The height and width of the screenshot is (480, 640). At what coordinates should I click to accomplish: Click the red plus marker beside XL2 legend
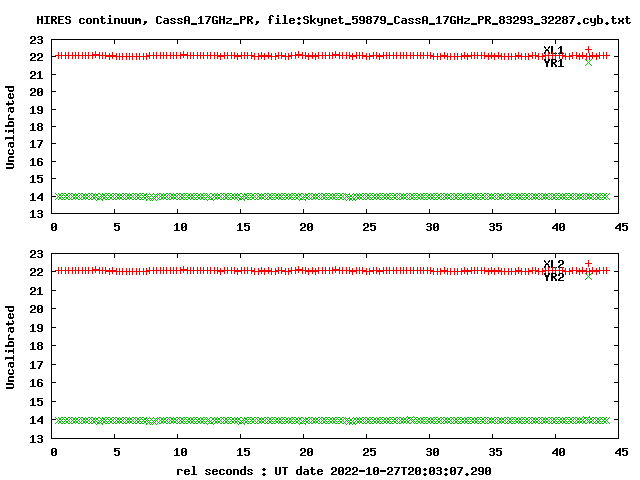coord(588,263)
